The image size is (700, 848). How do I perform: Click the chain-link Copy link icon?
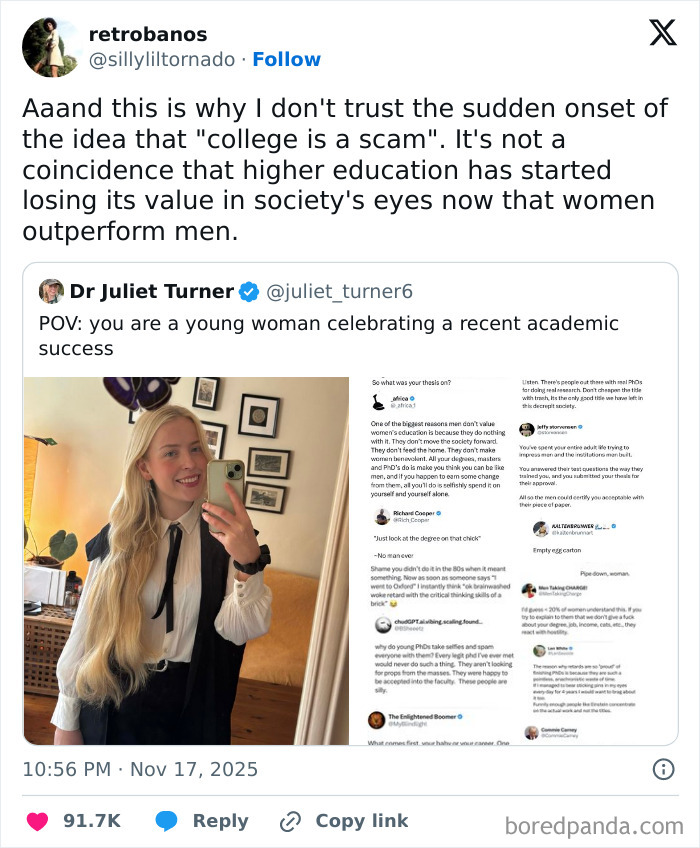288,820
